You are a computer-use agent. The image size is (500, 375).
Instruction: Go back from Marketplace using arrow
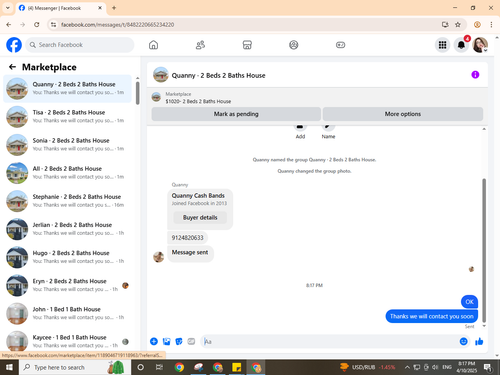click(12, 67)
